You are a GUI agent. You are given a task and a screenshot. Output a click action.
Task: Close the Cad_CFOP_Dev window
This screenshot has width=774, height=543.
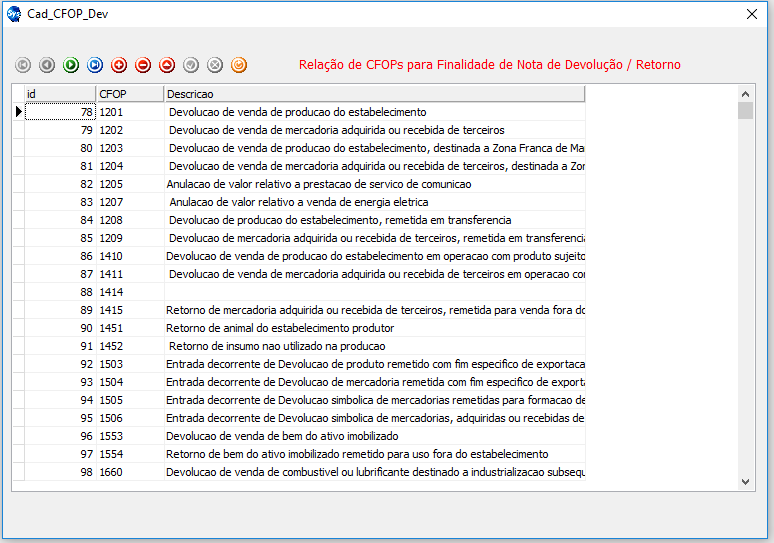(x=752, y=14)
